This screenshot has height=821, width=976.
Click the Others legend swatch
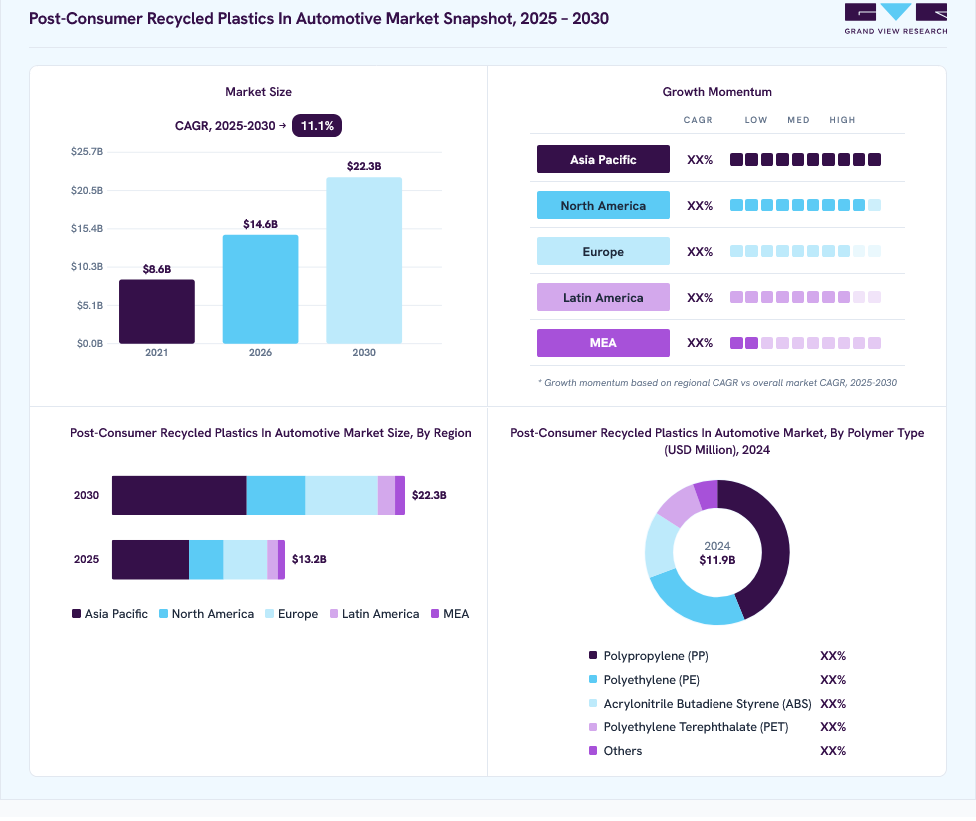pos(593,751)
